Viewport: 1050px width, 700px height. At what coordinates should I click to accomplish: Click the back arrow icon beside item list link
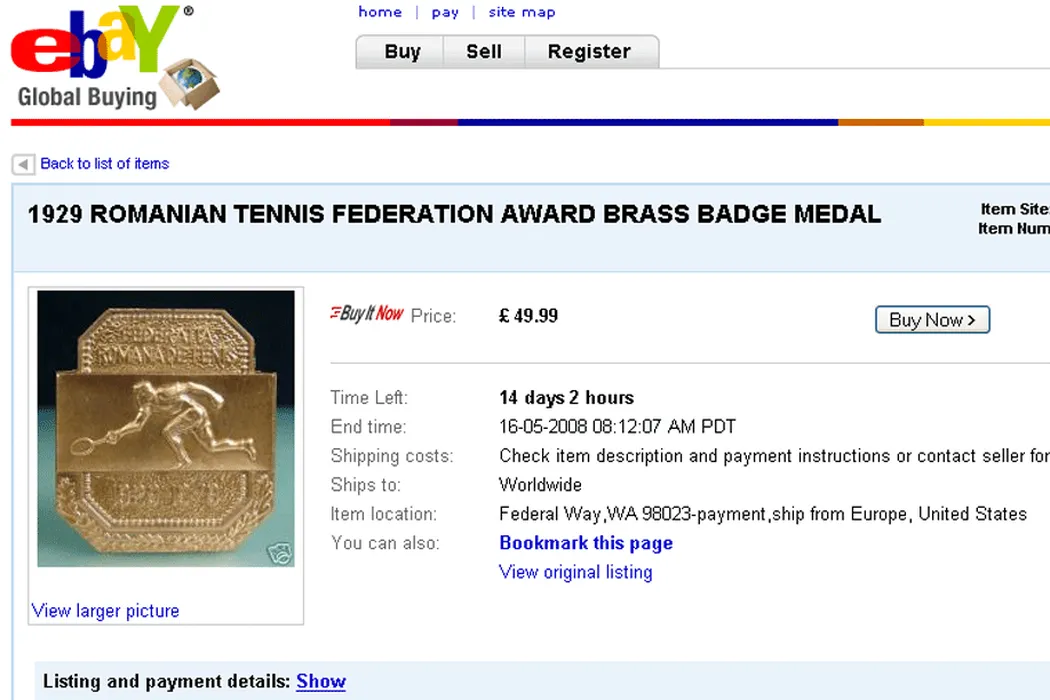pyautogui.click(x=23, y=164)
